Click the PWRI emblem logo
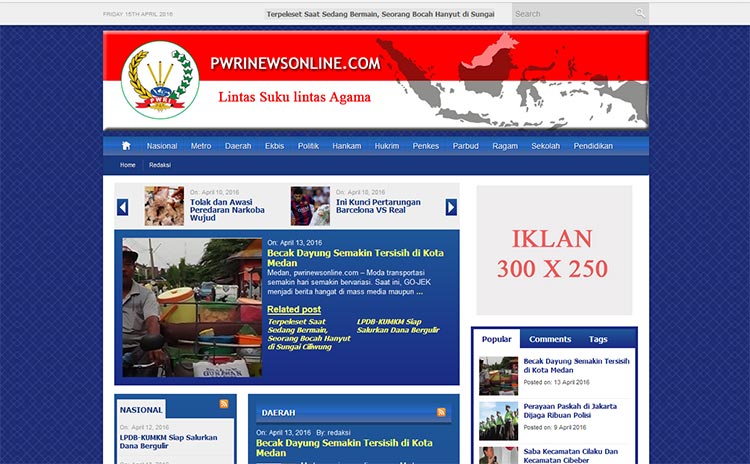Screen dimensions: 750x464 153,80
